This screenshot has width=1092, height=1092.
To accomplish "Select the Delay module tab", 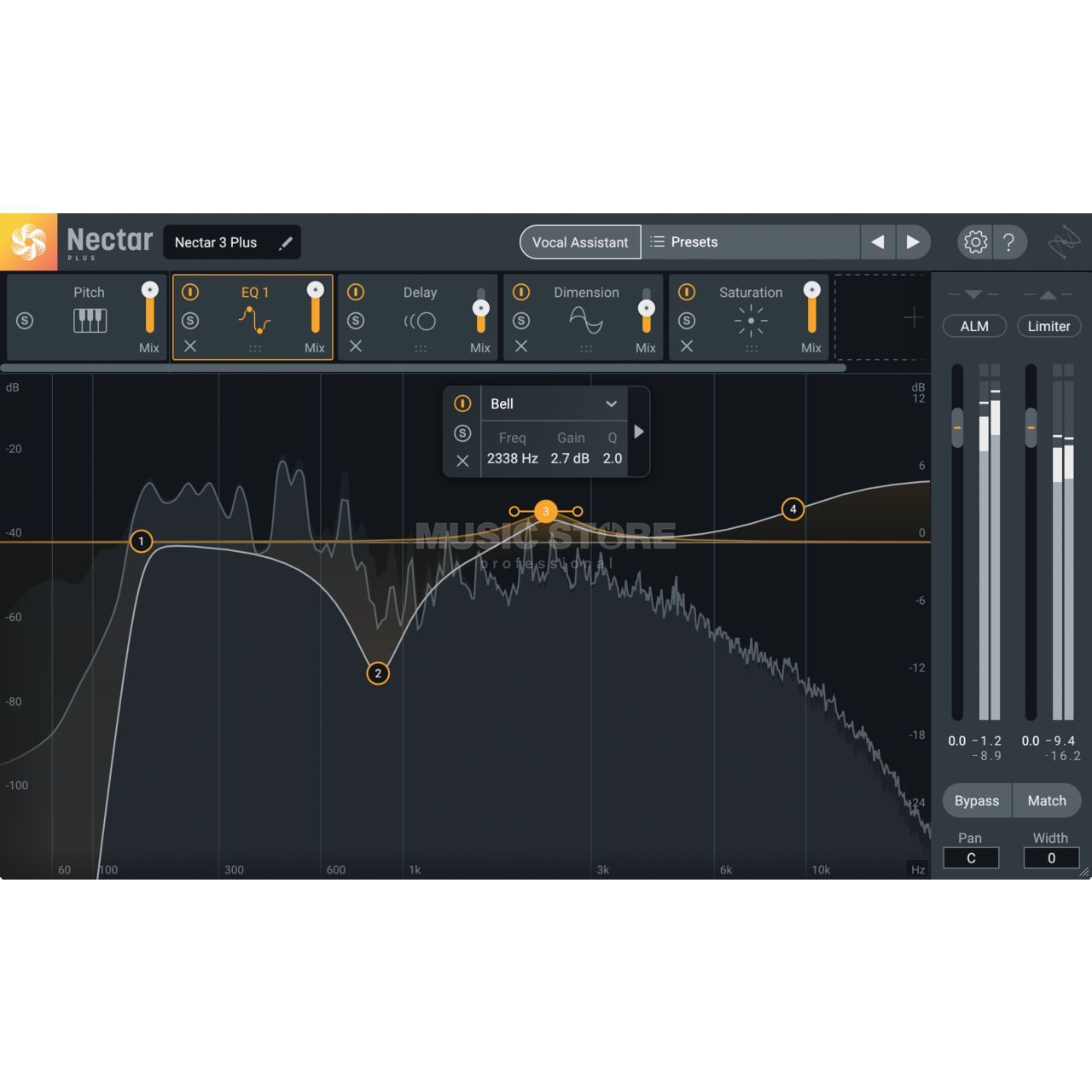I will click(x=420, y=293).
